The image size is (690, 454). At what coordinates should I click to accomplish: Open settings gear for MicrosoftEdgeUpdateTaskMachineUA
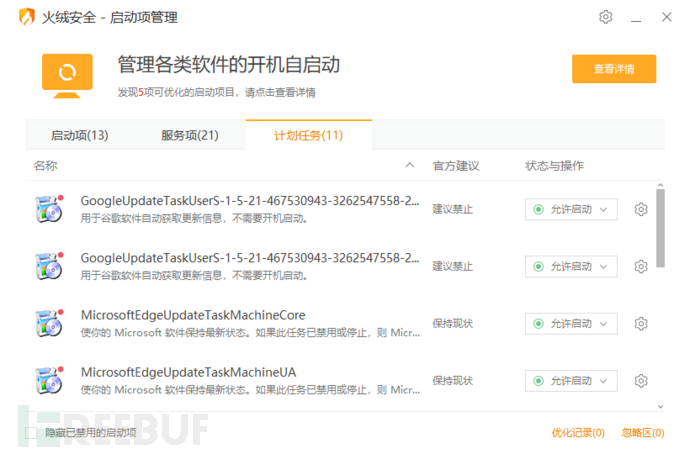[x=641, y=381]
